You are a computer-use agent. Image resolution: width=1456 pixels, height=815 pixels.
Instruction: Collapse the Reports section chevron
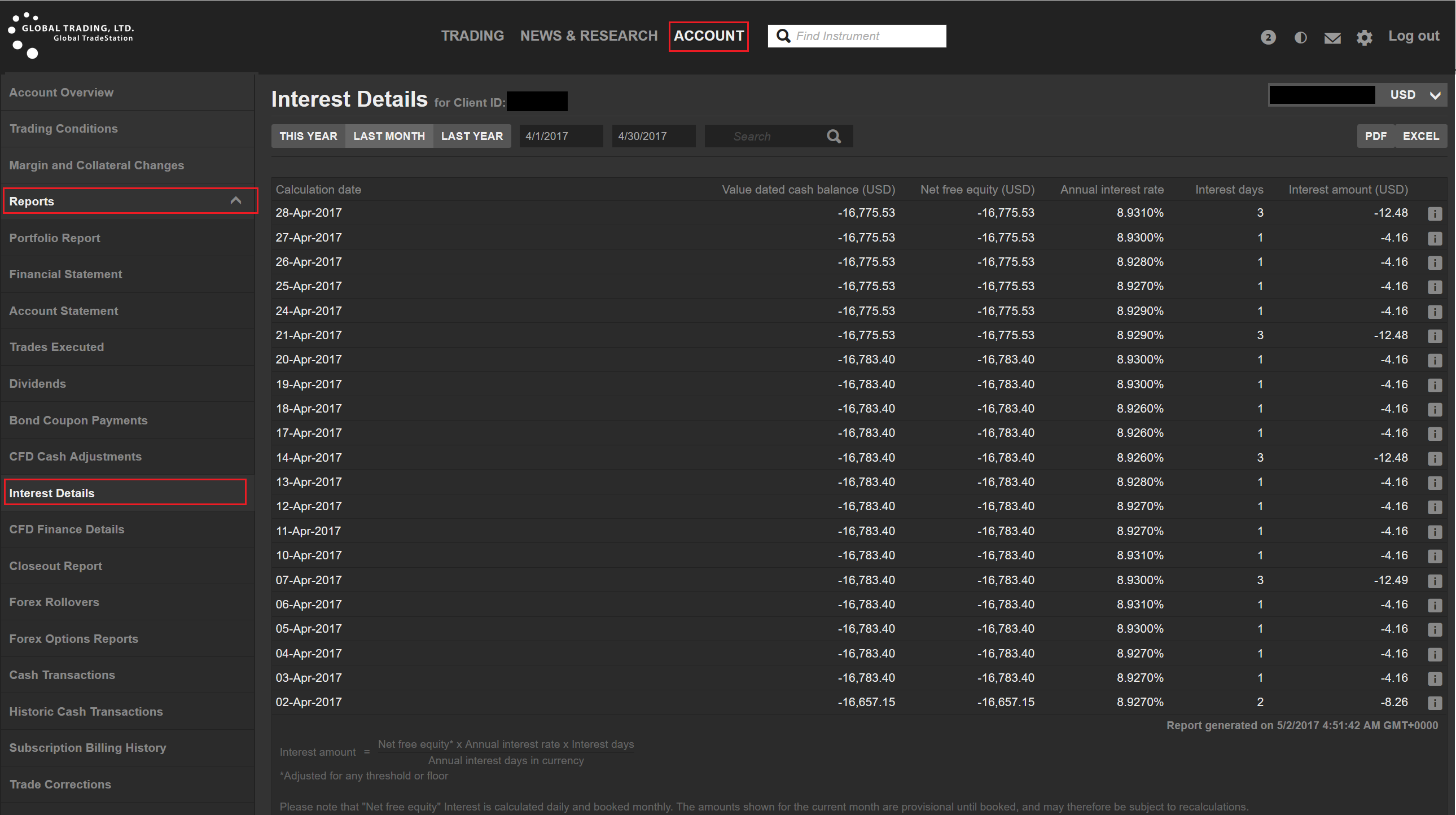click(x=236, y=200)
